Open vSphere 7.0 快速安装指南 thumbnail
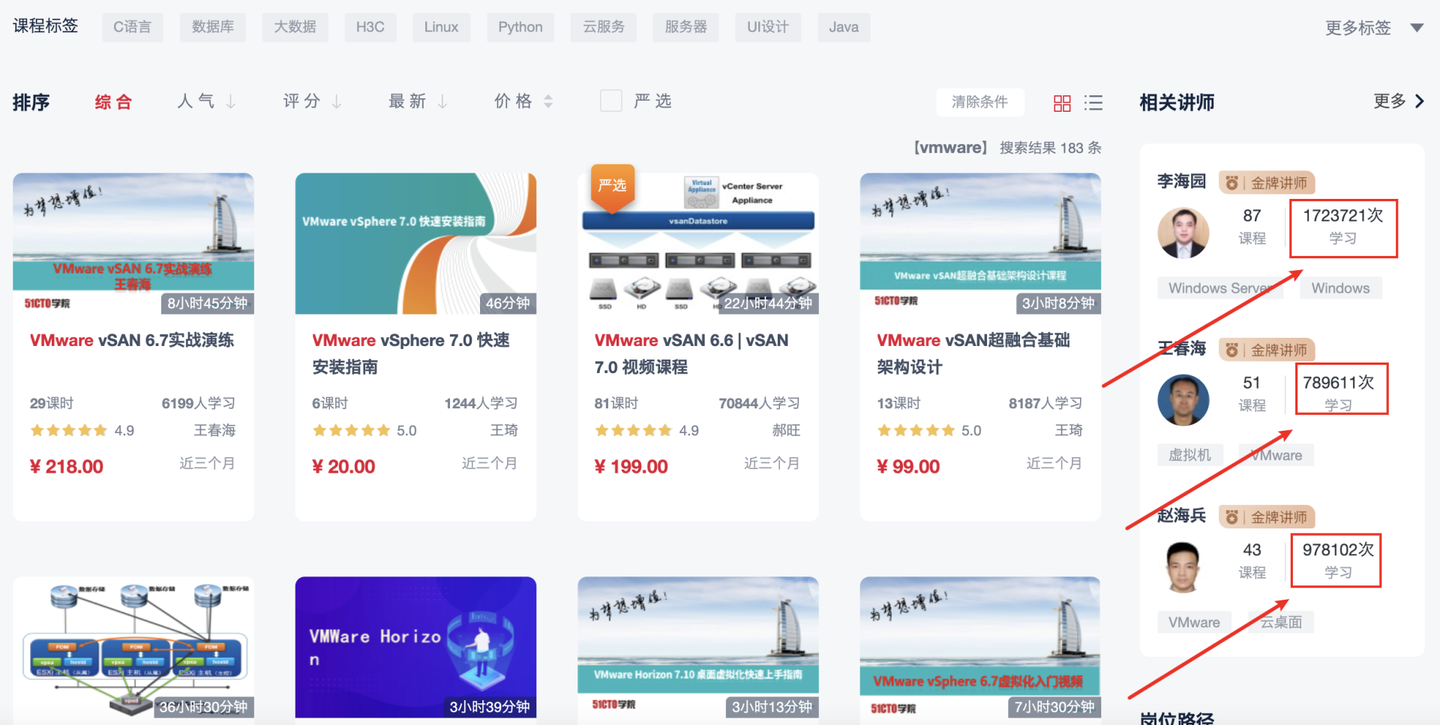Screen dimensions: 1440x725 pyautogui.click(x=416, y=244)
